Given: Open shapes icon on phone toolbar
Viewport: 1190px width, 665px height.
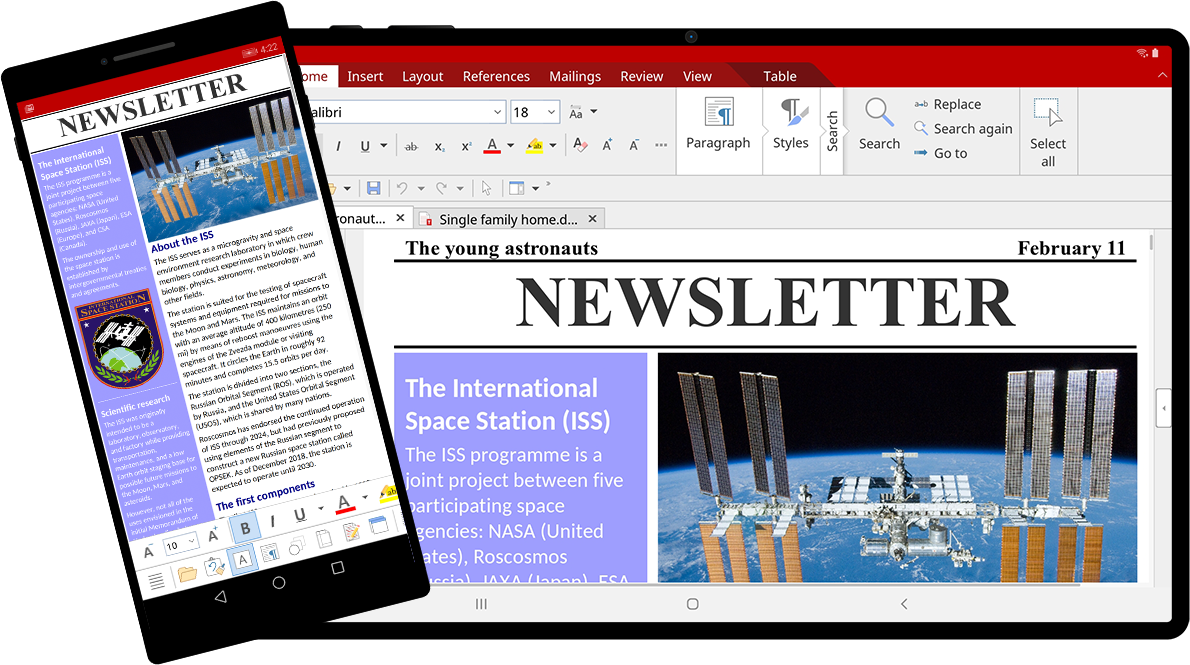Looking at the screenshot, I should coord(297,545).
